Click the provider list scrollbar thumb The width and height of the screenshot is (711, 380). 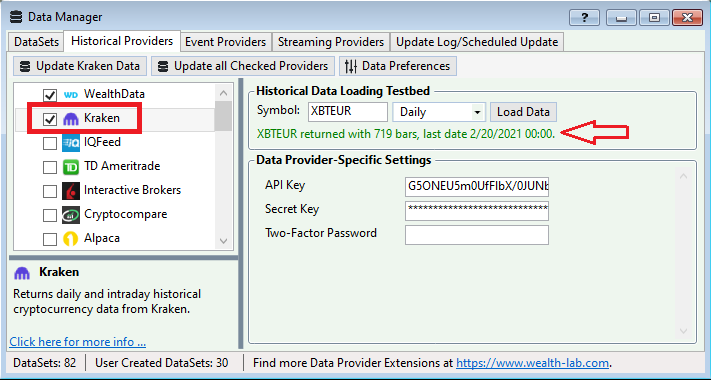click(x=224, y=116)
